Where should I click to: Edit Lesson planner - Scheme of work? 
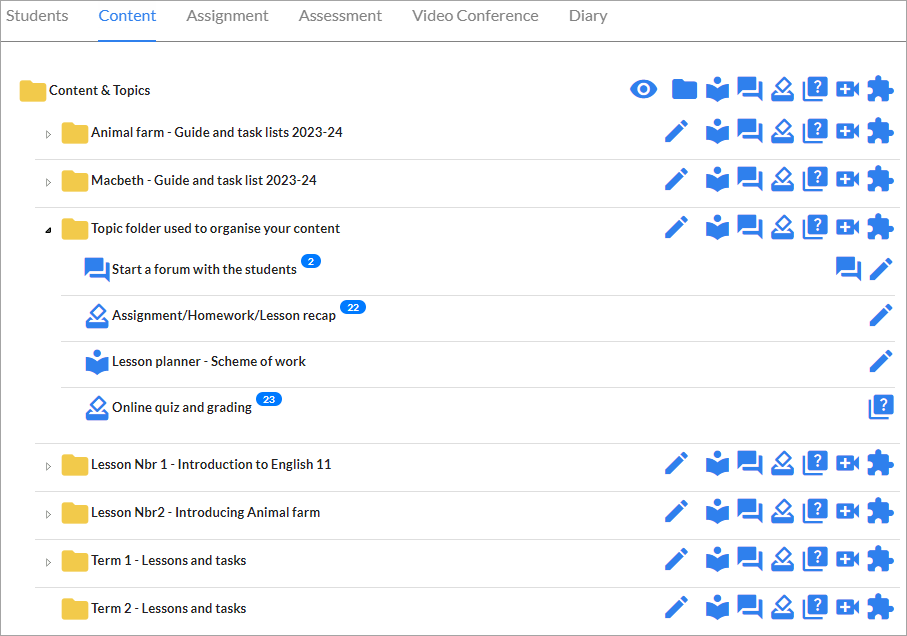881,361
